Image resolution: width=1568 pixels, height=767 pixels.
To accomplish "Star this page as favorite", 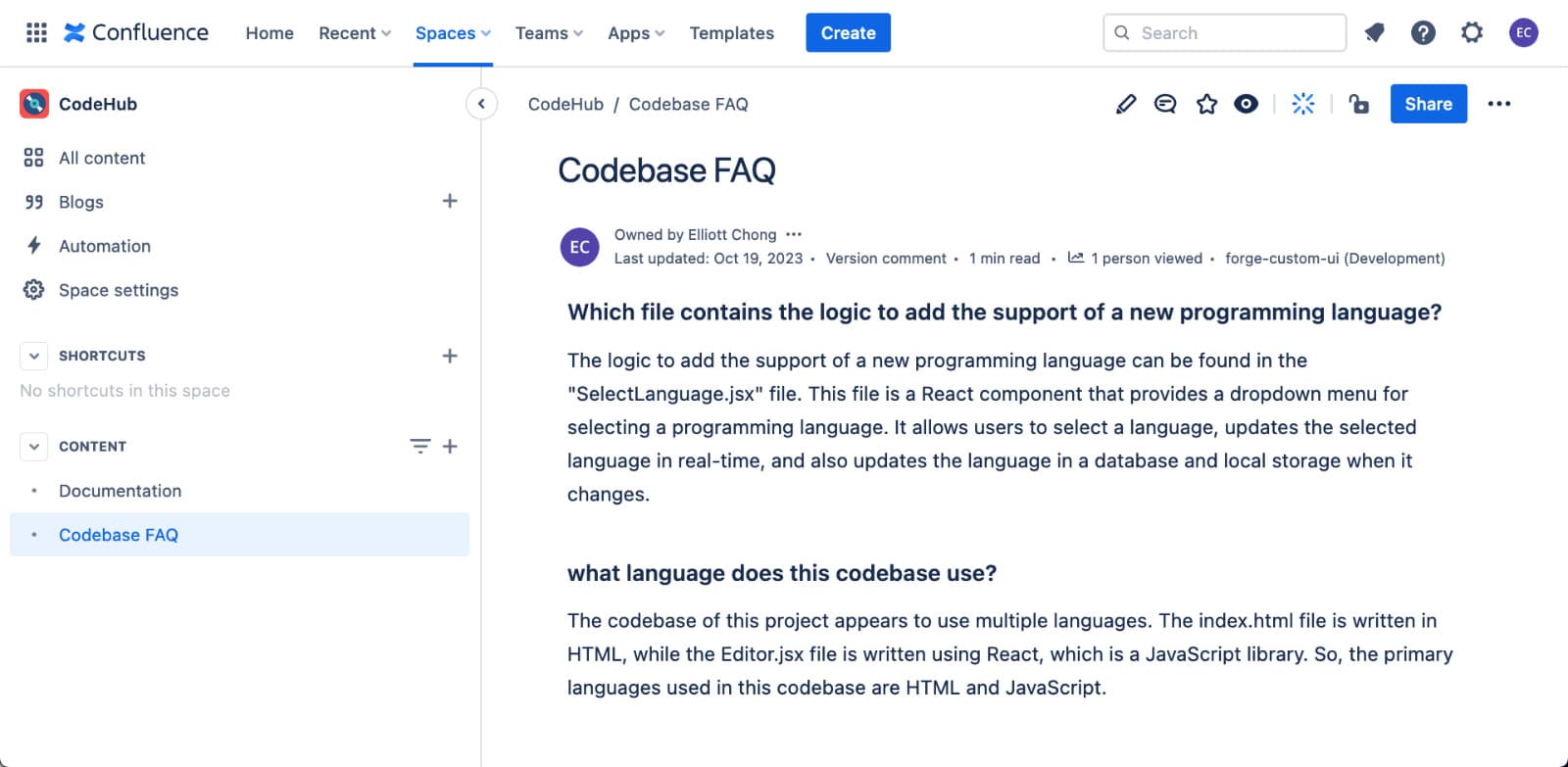I will coord(1206,104).
